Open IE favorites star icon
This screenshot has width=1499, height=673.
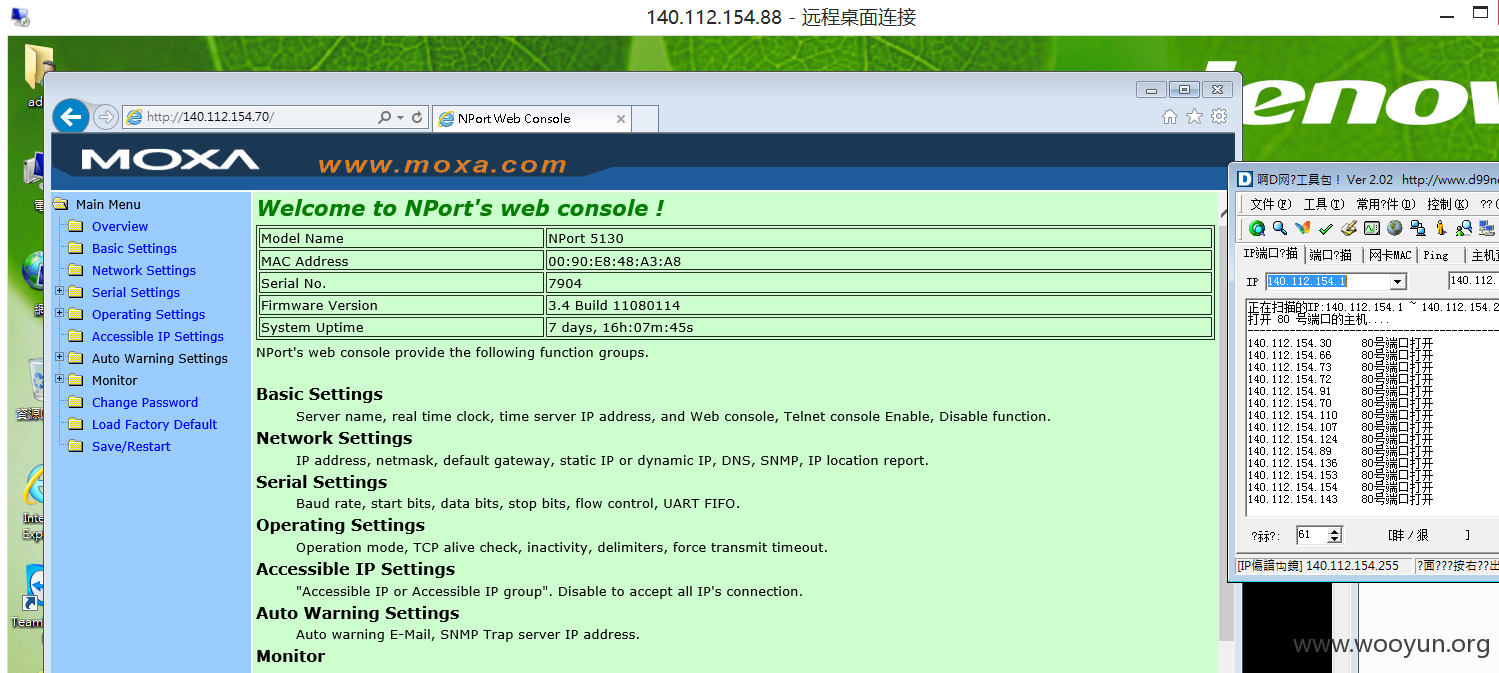(1194, 117)
